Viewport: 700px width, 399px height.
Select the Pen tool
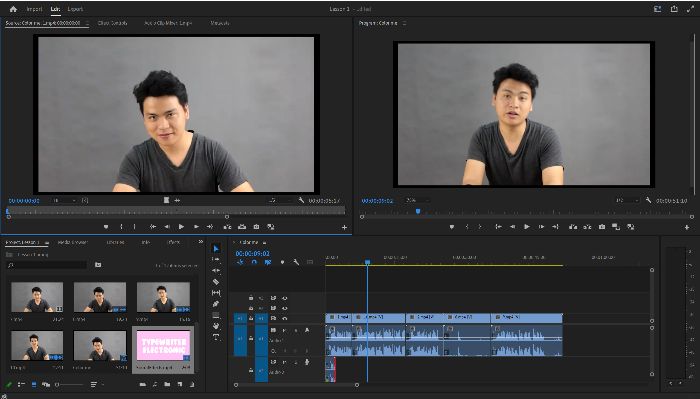[x=216, y=304]
